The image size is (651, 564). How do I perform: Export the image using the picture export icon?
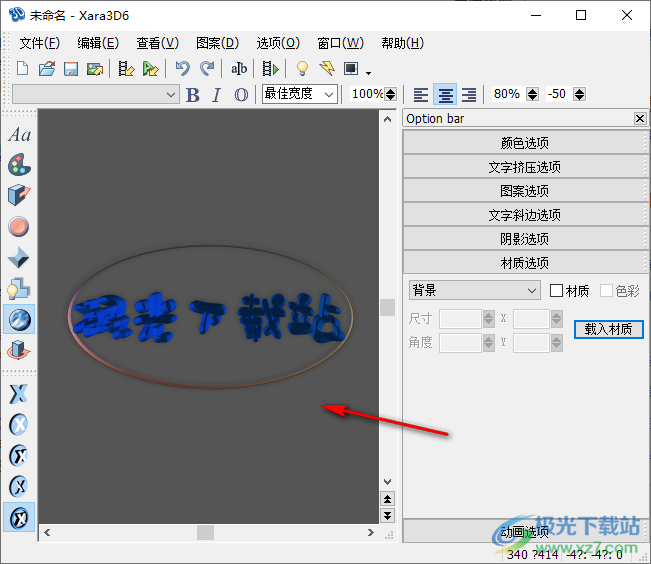click(x=95, y=69)
